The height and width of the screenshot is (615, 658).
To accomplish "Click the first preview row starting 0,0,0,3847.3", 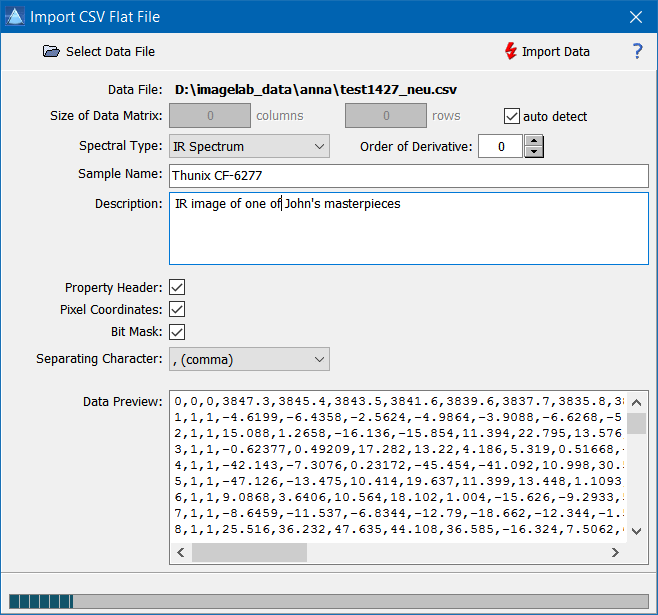I will [x=399, y=401].
